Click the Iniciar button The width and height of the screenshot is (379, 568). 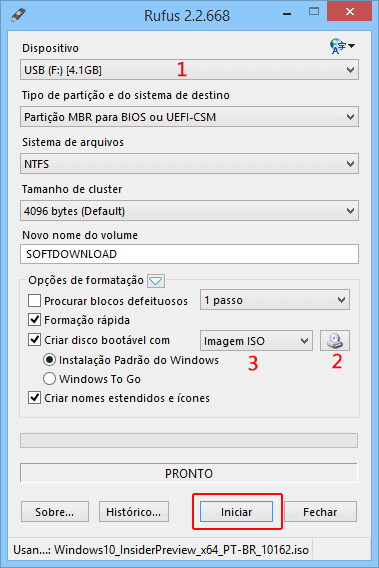pyautogui.click(x=236, y=512)
